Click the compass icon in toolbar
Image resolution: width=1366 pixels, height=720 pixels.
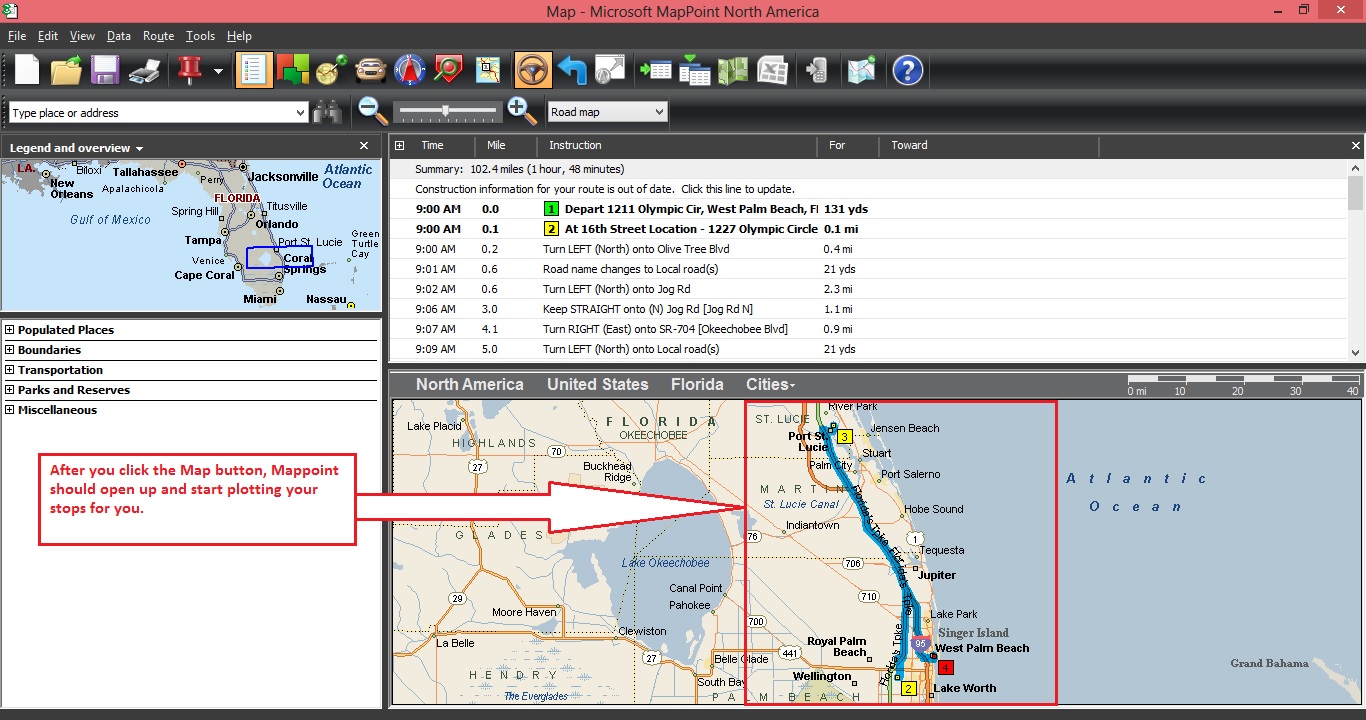410,70
